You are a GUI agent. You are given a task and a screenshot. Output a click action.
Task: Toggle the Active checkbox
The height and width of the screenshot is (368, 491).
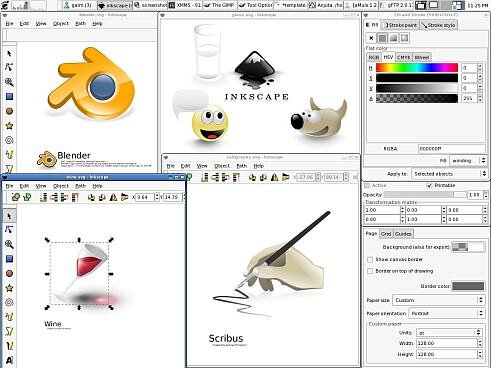pos(367,185)
